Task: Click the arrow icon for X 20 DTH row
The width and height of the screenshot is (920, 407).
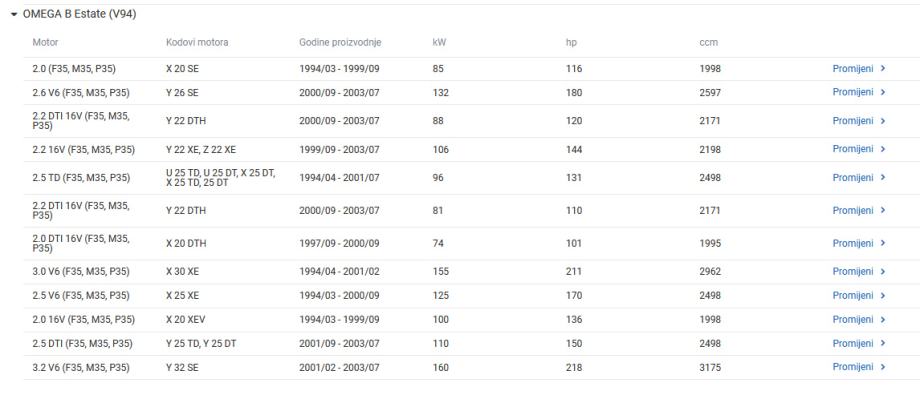Action: (x=883, y=243)
